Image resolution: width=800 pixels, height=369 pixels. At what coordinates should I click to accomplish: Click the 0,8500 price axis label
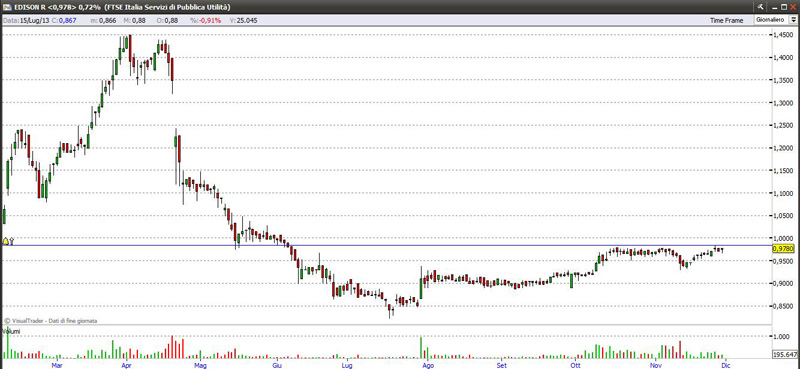pos(783,306)
